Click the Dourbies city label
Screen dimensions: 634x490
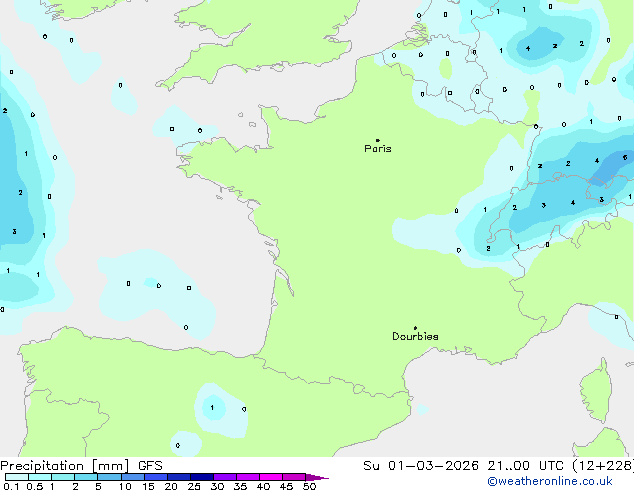(x=415, y=336)
